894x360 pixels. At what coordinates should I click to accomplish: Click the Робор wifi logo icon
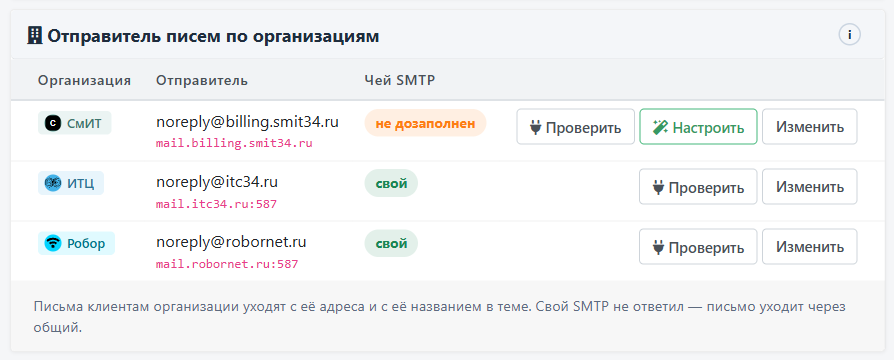coord(53,243)
